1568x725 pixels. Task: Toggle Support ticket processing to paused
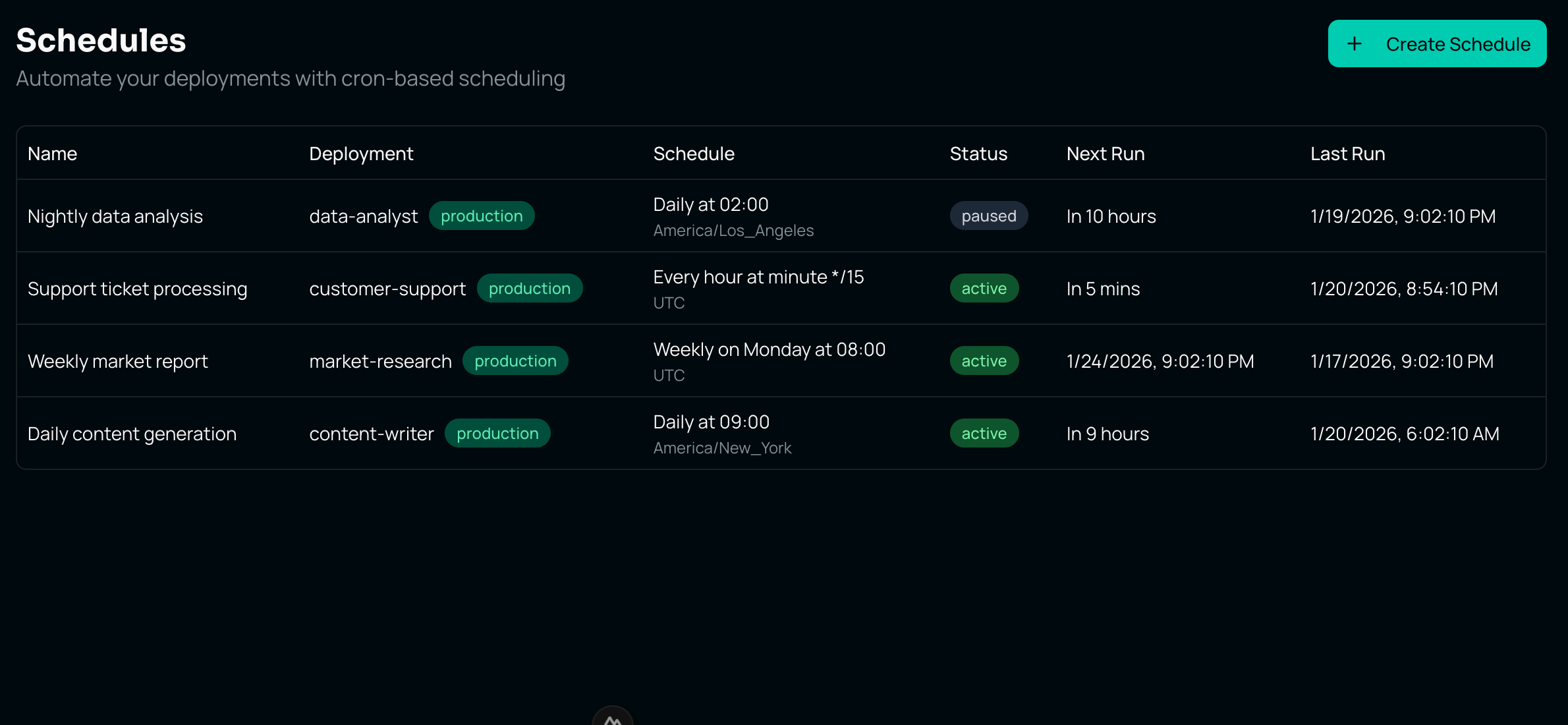[984, 288]
